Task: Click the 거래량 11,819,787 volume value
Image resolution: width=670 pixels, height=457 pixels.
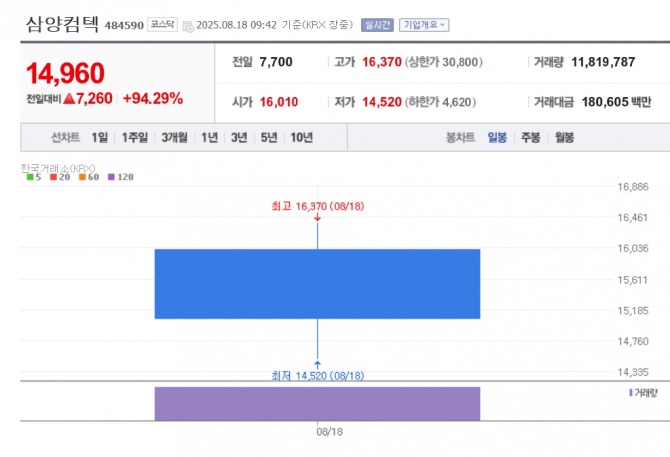Action: pos(584,62)
